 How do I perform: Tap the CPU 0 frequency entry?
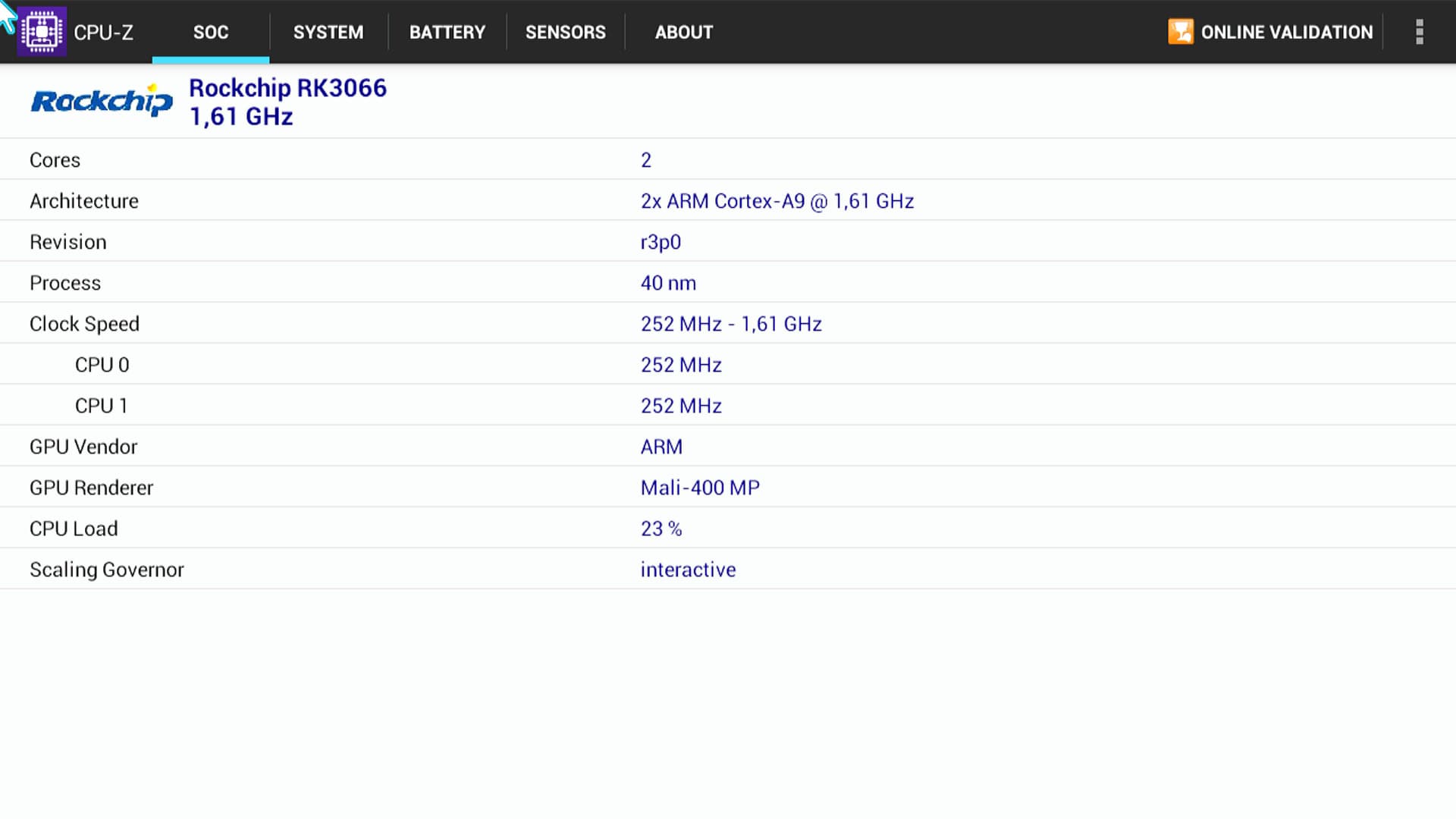680,365
